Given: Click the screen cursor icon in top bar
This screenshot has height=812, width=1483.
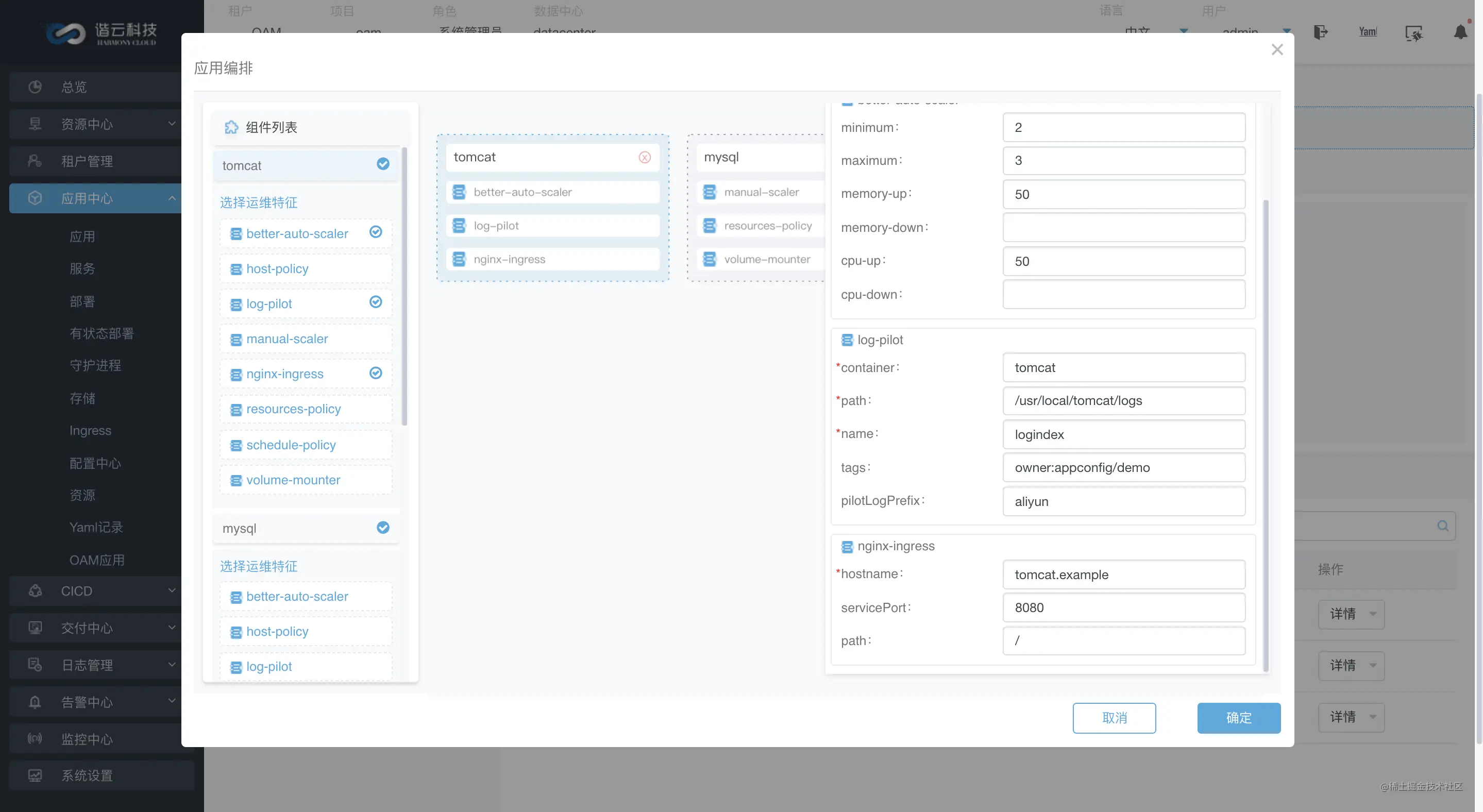Looking at the screenshot, I should pos(1413,33).
